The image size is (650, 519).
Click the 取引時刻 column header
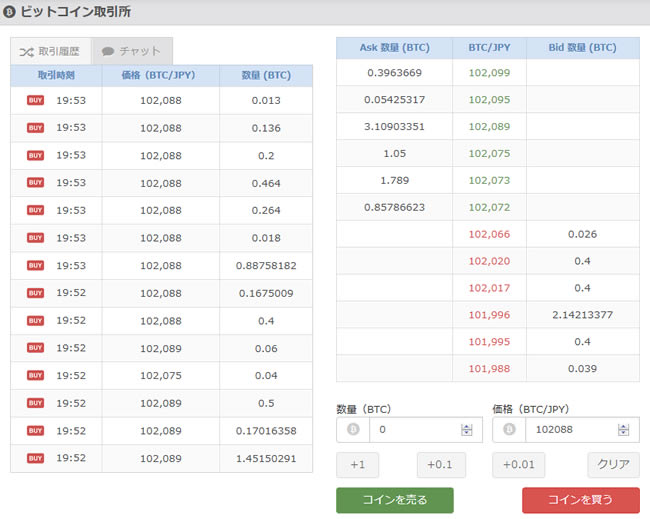tap(56, 75)
